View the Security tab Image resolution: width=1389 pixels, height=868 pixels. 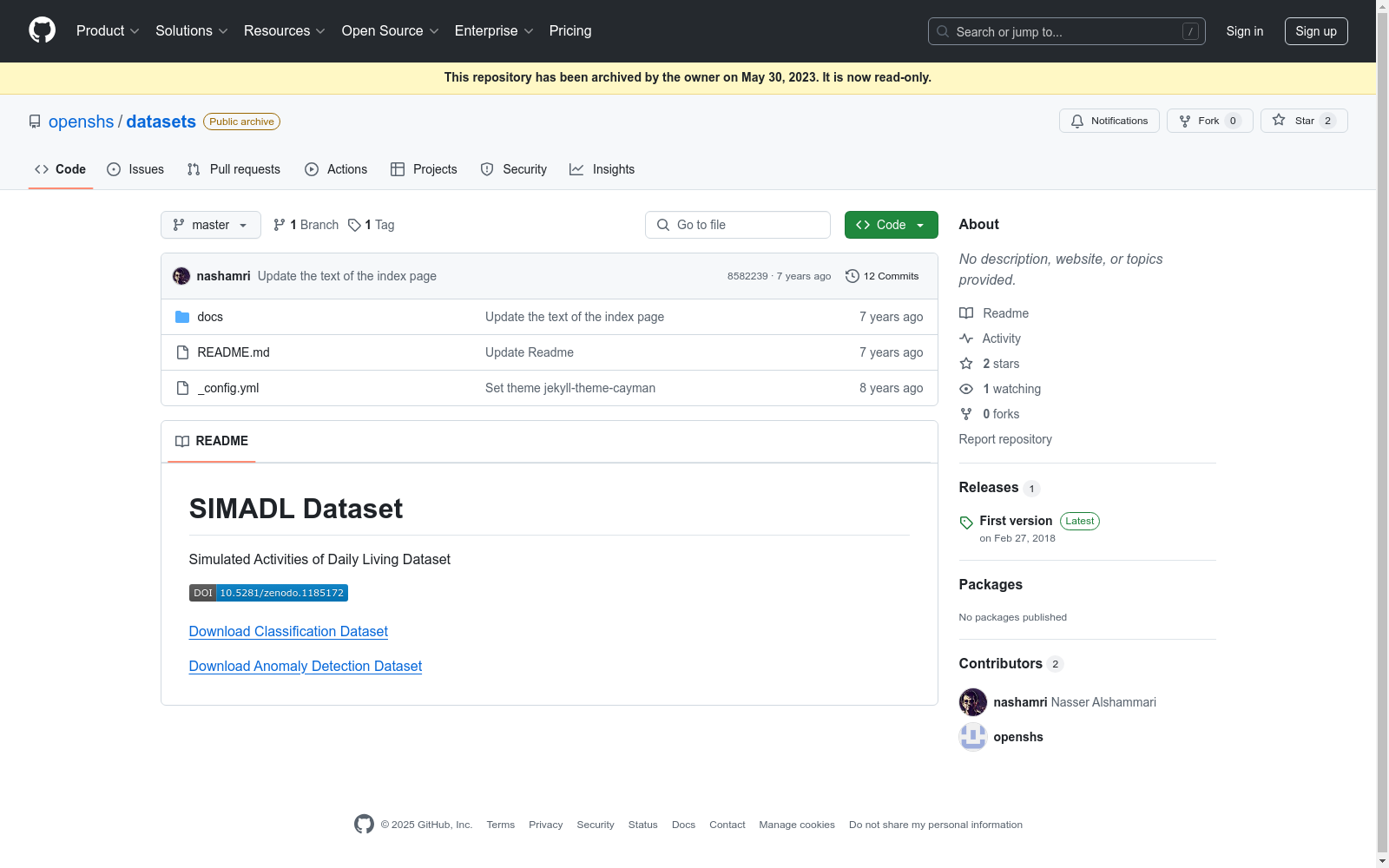[514, 169]
